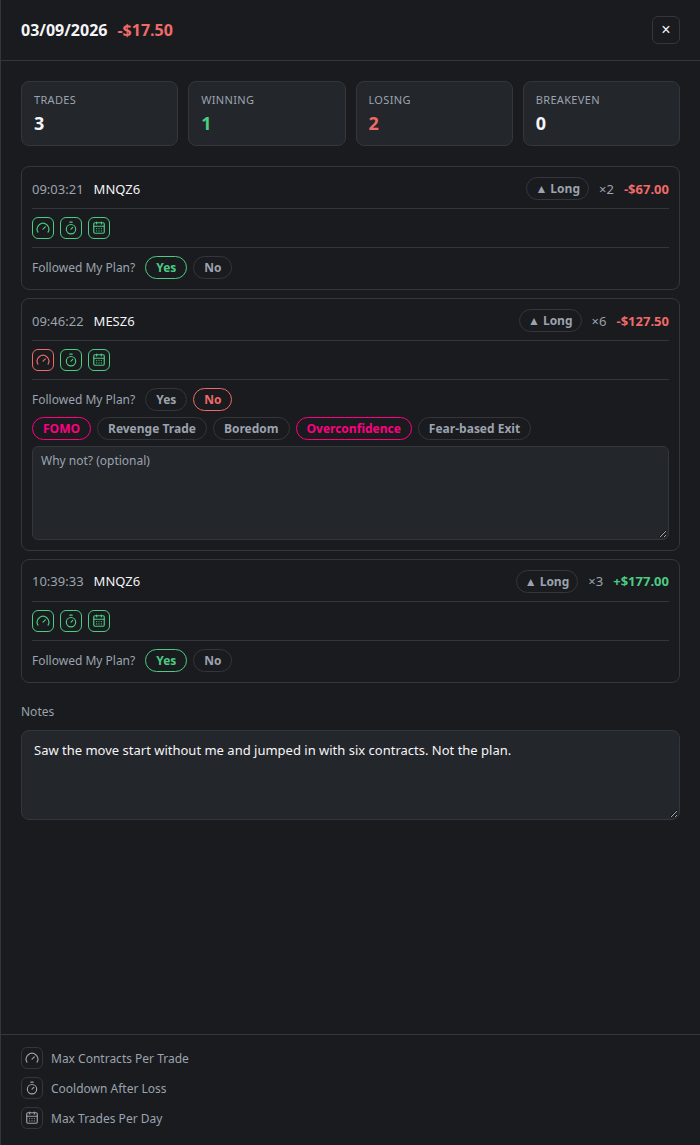Click the Max Contracts Per Trade legend icon
Screen dimensions: 700x1145
tap(32, 1058)
